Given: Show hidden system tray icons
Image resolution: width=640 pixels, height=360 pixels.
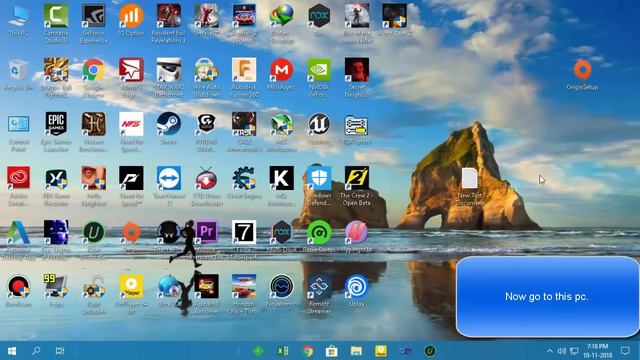Looking at the screenshot, I should pyautogui.click(x=549, y=351).
